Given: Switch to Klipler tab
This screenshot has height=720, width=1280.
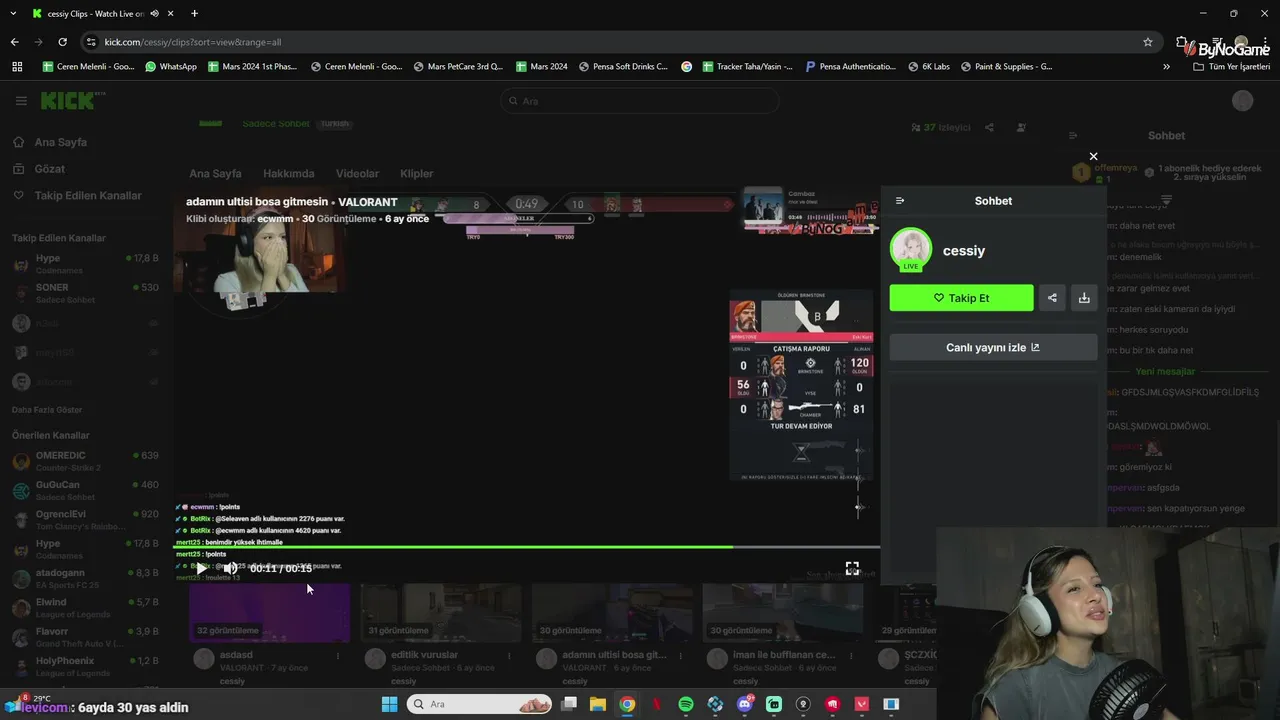Looking at the screenshot, I should [417, 174].
